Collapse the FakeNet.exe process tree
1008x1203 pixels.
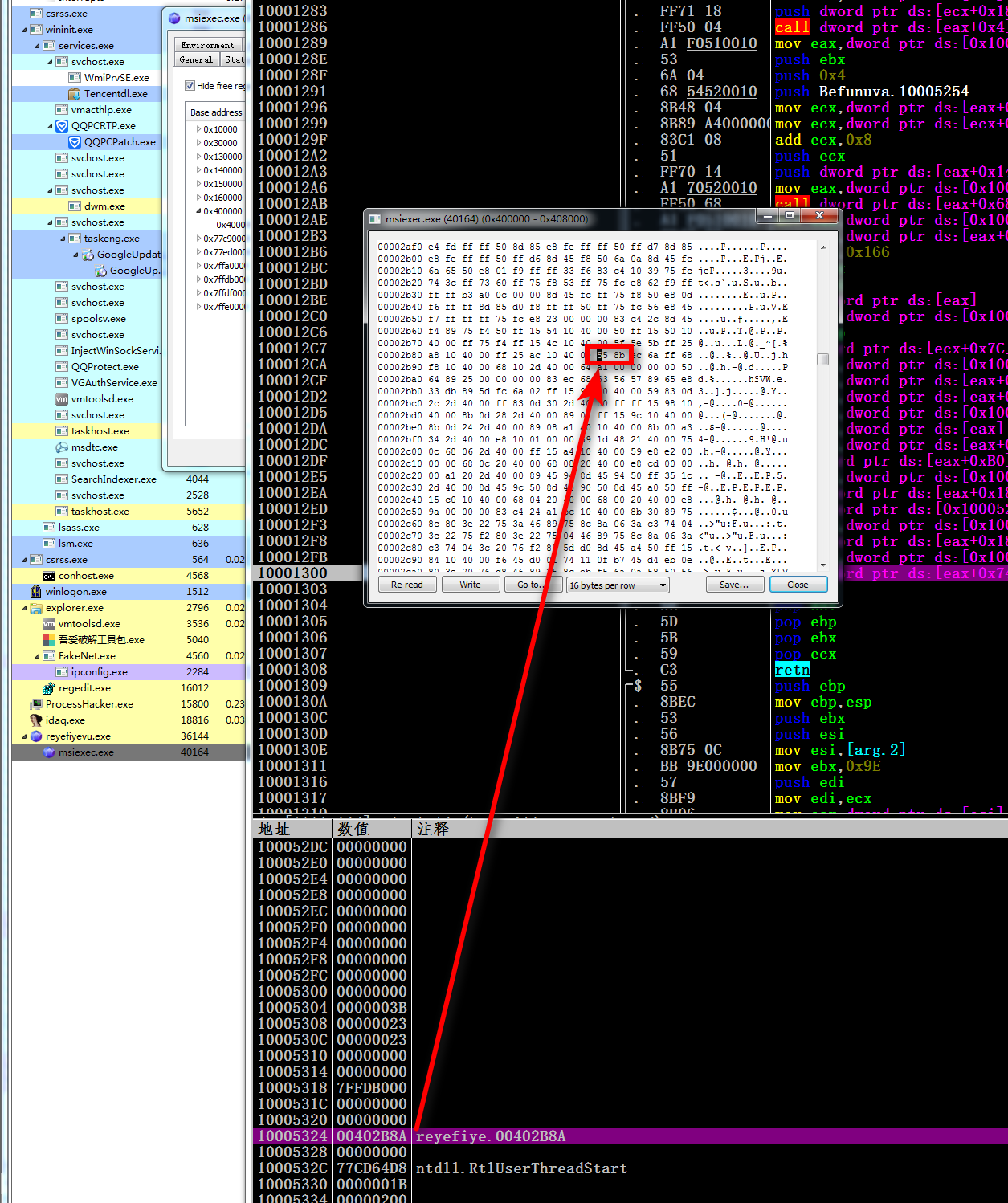click(38, 656)
